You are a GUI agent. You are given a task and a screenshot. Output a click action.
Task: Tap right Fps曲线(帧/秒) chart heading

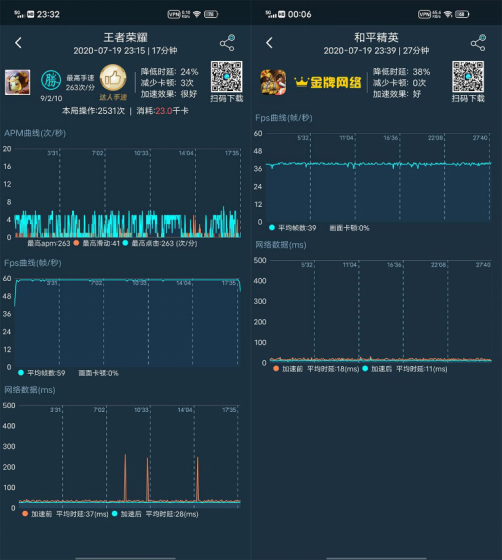click(284, 118)
